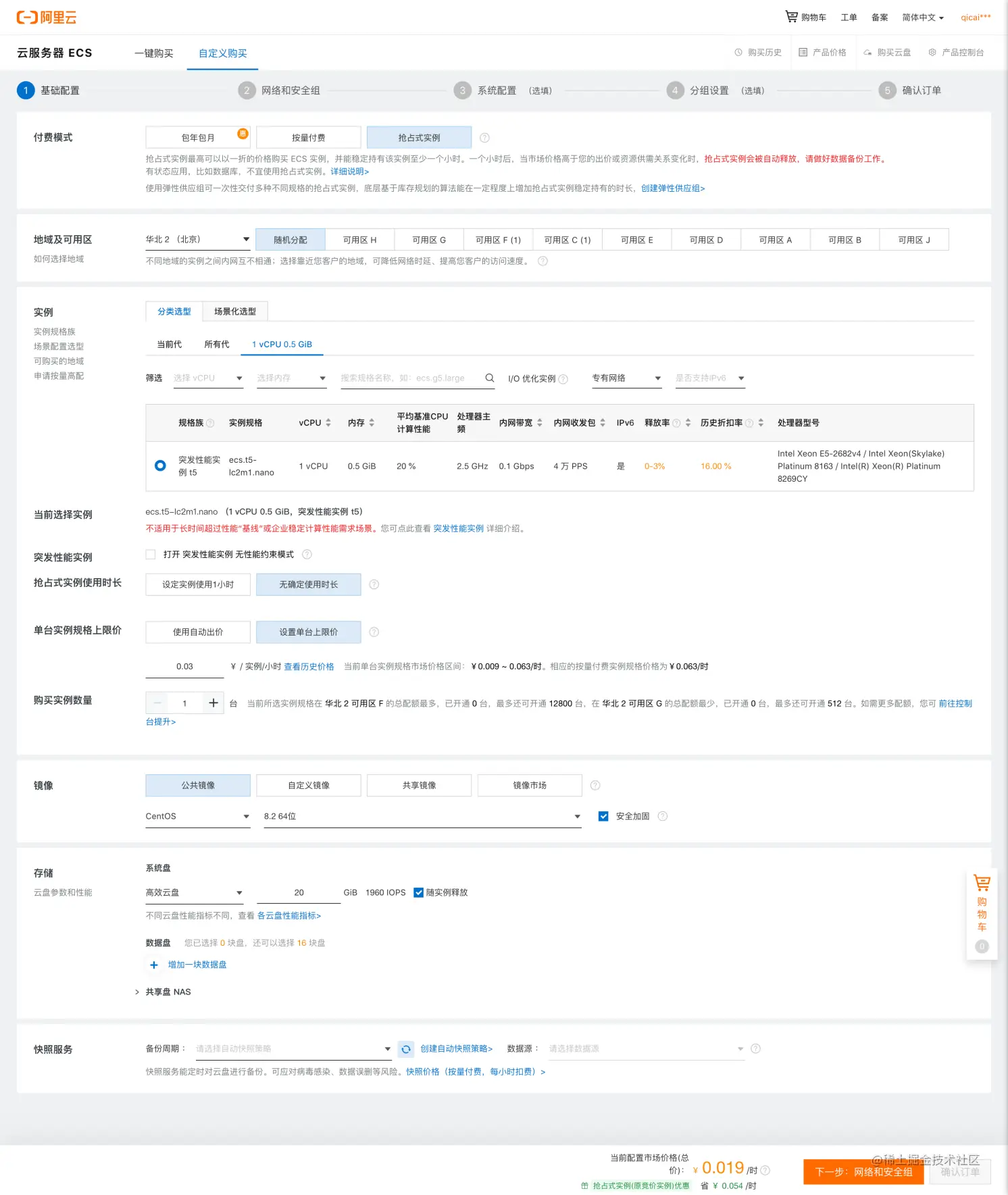
Task: Click 增加一块数据盘 link
Action: tap(197, 965)
